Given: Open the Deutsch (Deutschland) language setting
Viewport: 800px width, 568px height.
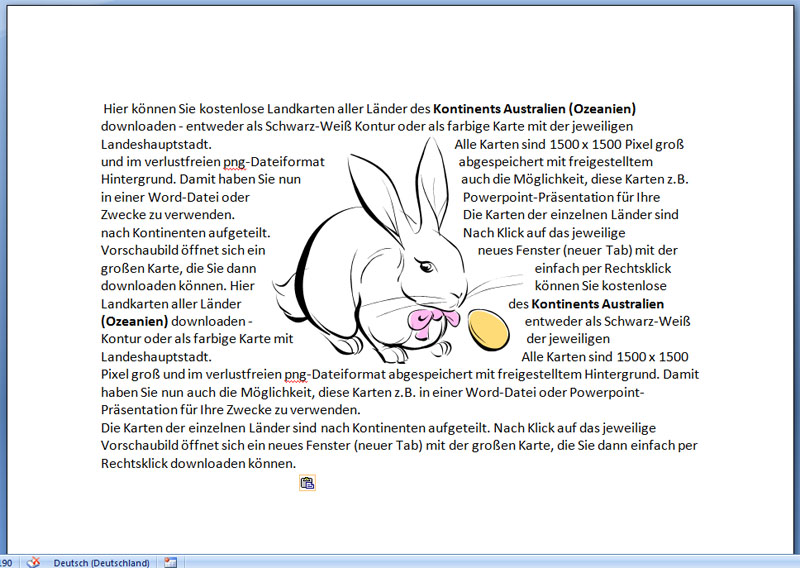Looking at the screenshot, I should tap(101, 562).
